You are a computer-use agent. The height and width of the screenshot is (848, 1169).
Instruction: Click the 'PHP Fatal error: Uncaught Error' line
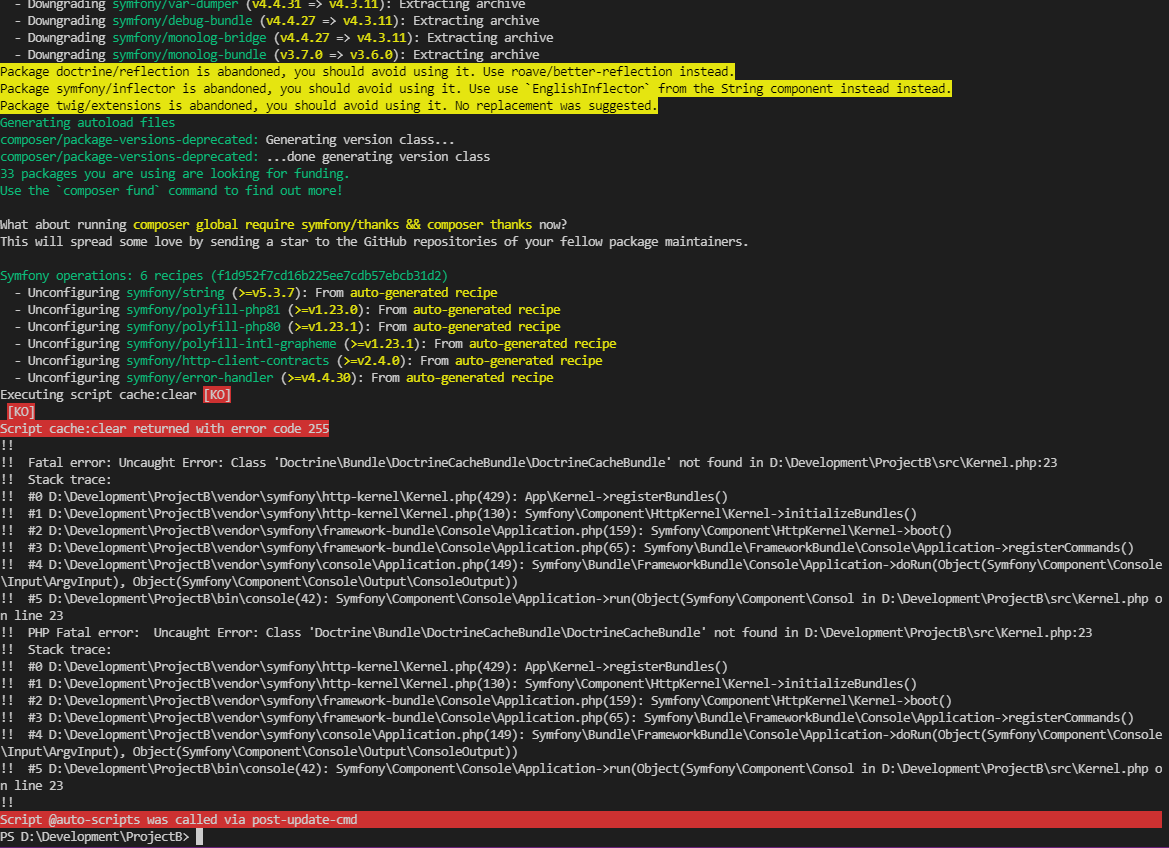[546, 632]
